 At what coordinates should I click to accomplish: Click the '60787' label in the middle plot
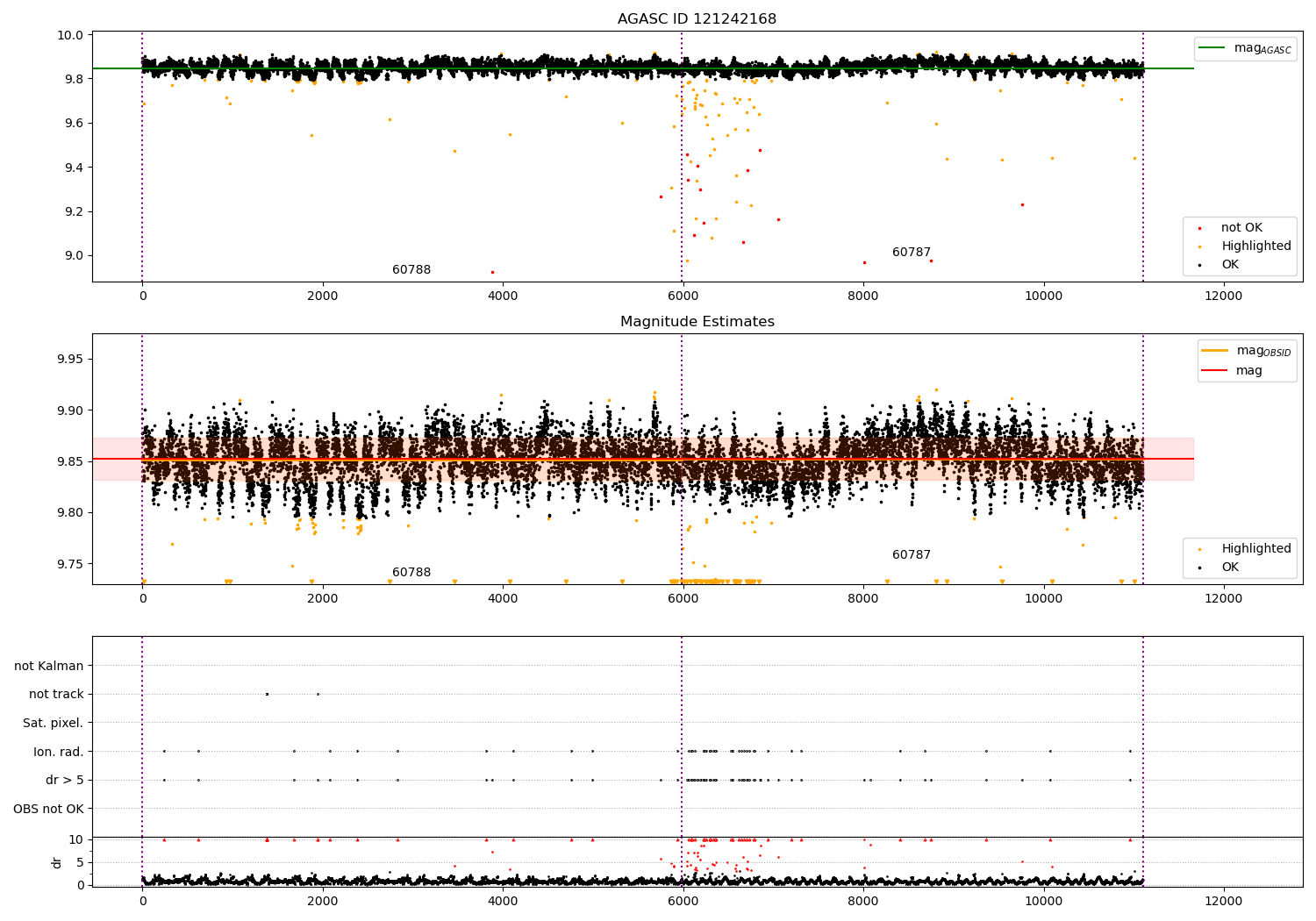[912, 555]
